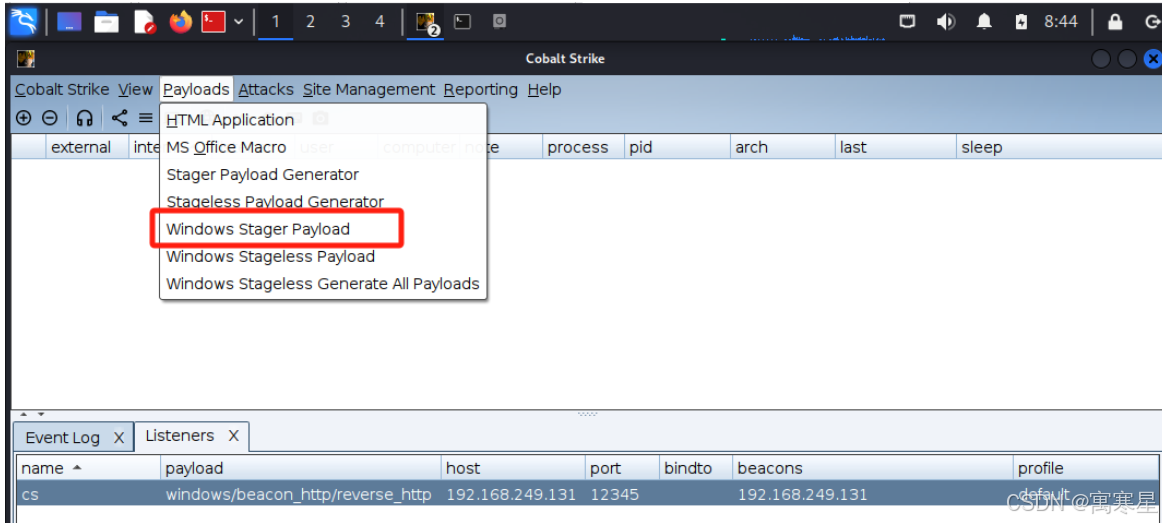This screenshot has width=1162, height=523.
Task: Open the Site Management menu
Action: pos(369,90)
